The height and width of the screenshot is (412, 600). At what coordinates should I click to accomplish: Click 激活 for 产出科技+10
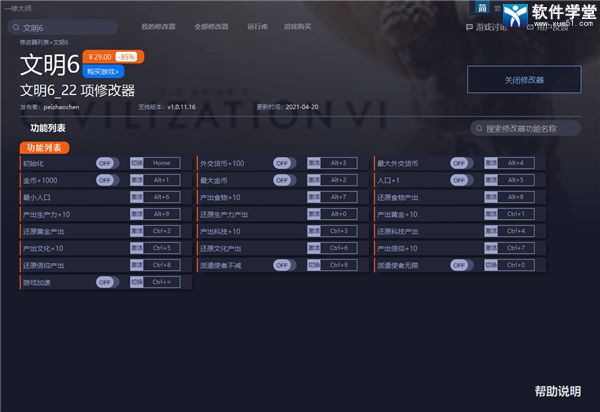[314, 231]
